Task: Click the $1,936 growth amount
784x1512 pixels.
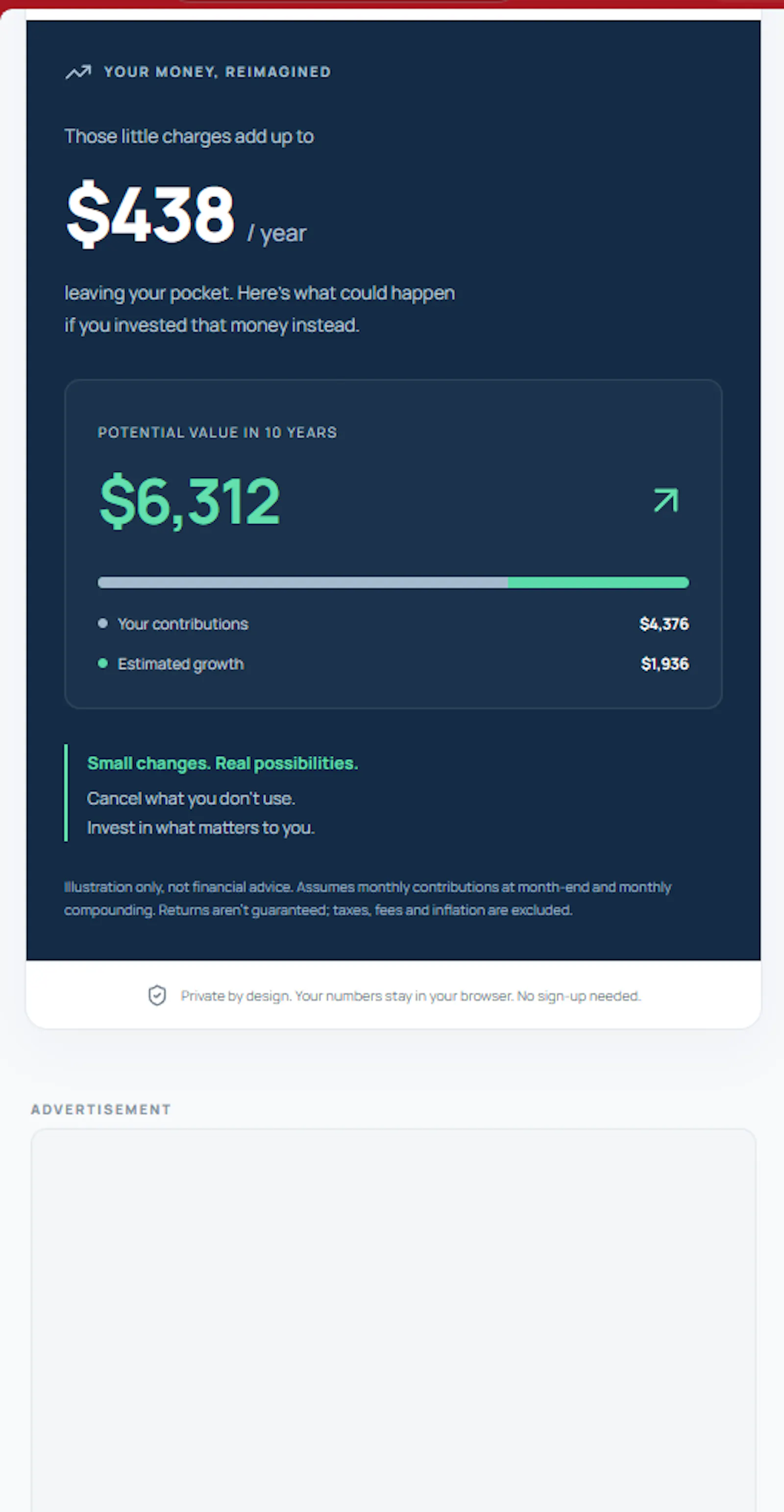Action: pos(665,664)
